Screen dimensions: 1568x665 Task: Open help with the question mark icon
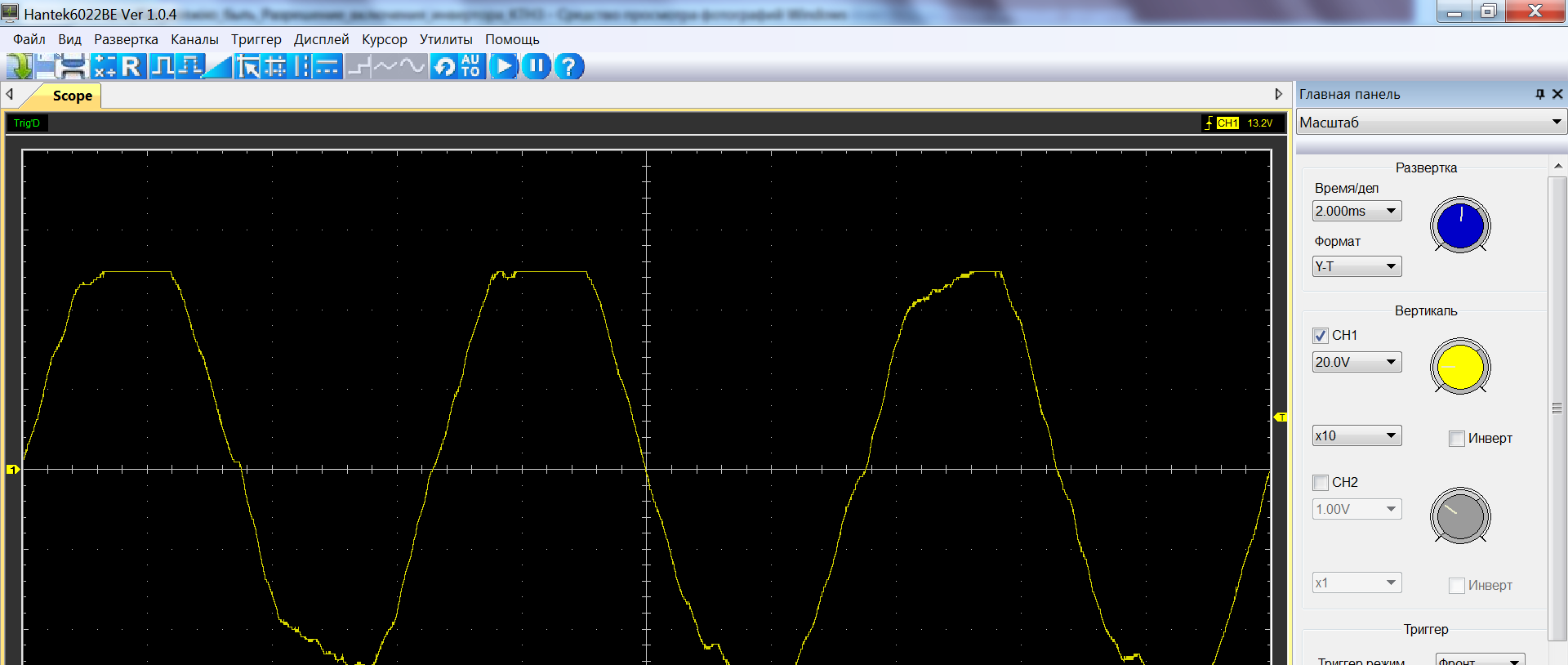[x=569, y=66]
